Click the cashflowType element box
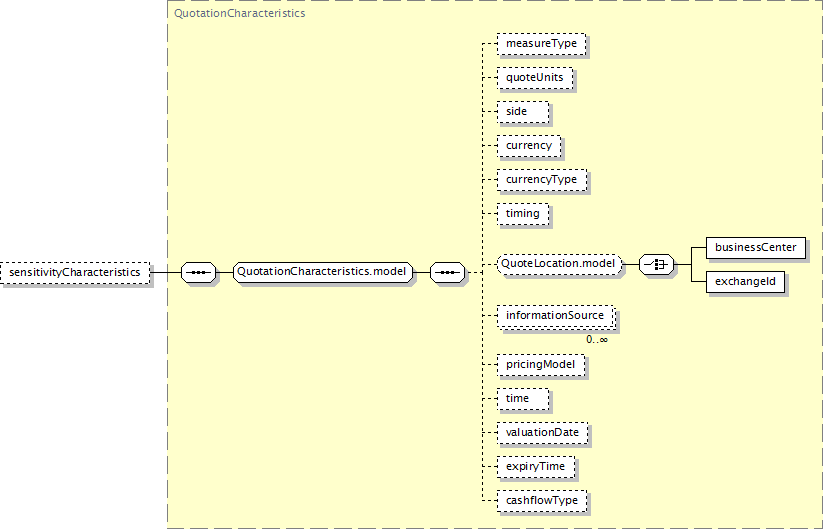Viewport: 823px width, 529px height. 542,501
